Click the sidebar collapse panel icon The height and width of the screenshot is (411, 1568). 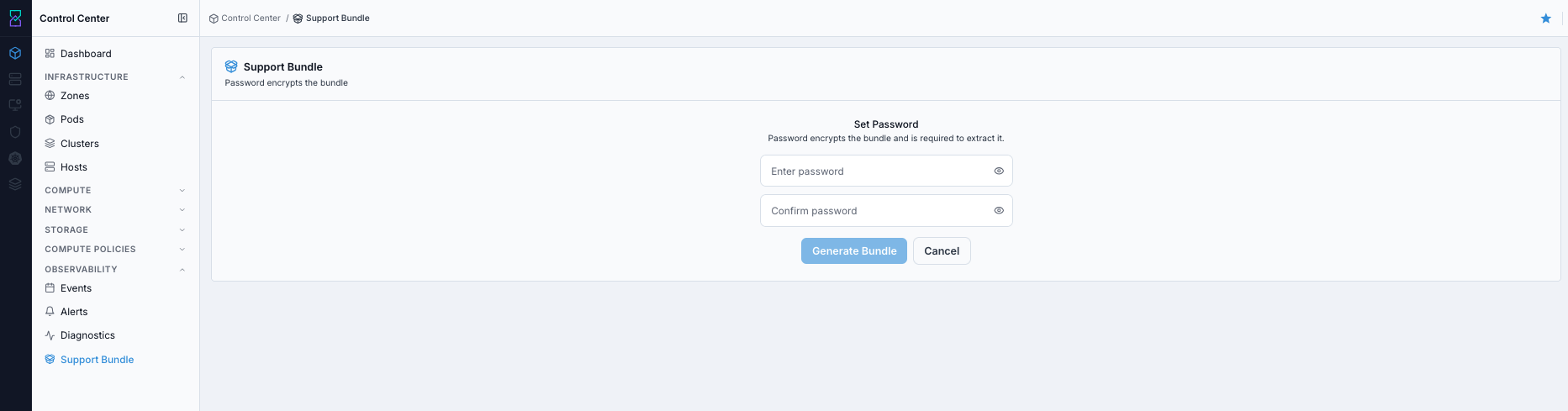coord(182,18)
